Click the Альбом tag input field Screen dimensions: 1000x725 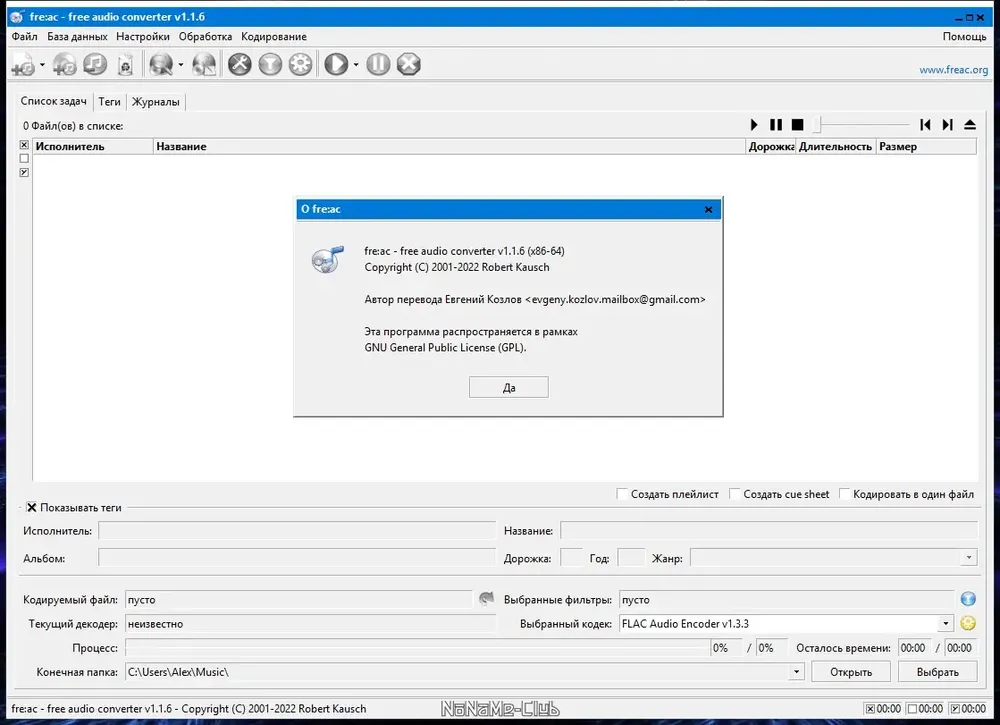(297, 558)
